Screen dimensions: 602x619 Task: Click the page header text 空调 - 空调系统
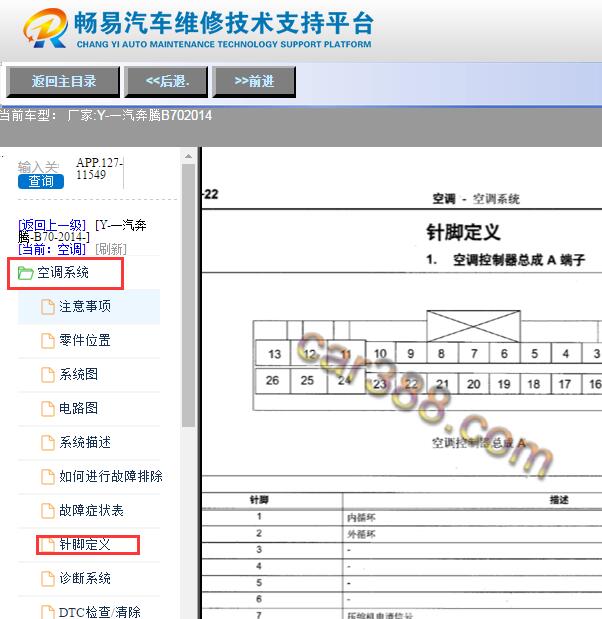(476, 199)
